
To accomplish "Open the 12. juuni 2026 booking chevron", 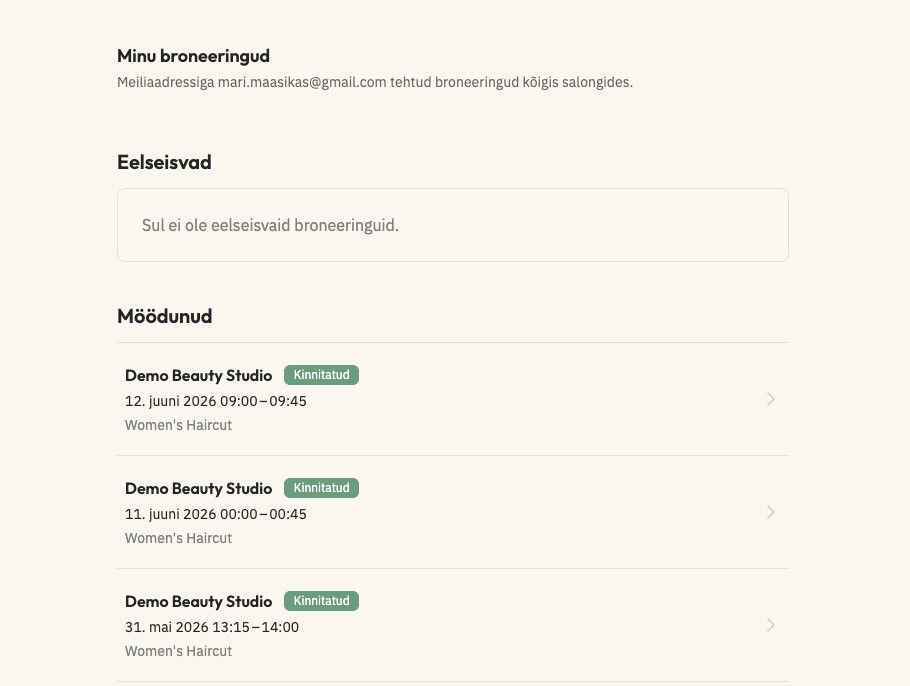I will click(770, 399).
